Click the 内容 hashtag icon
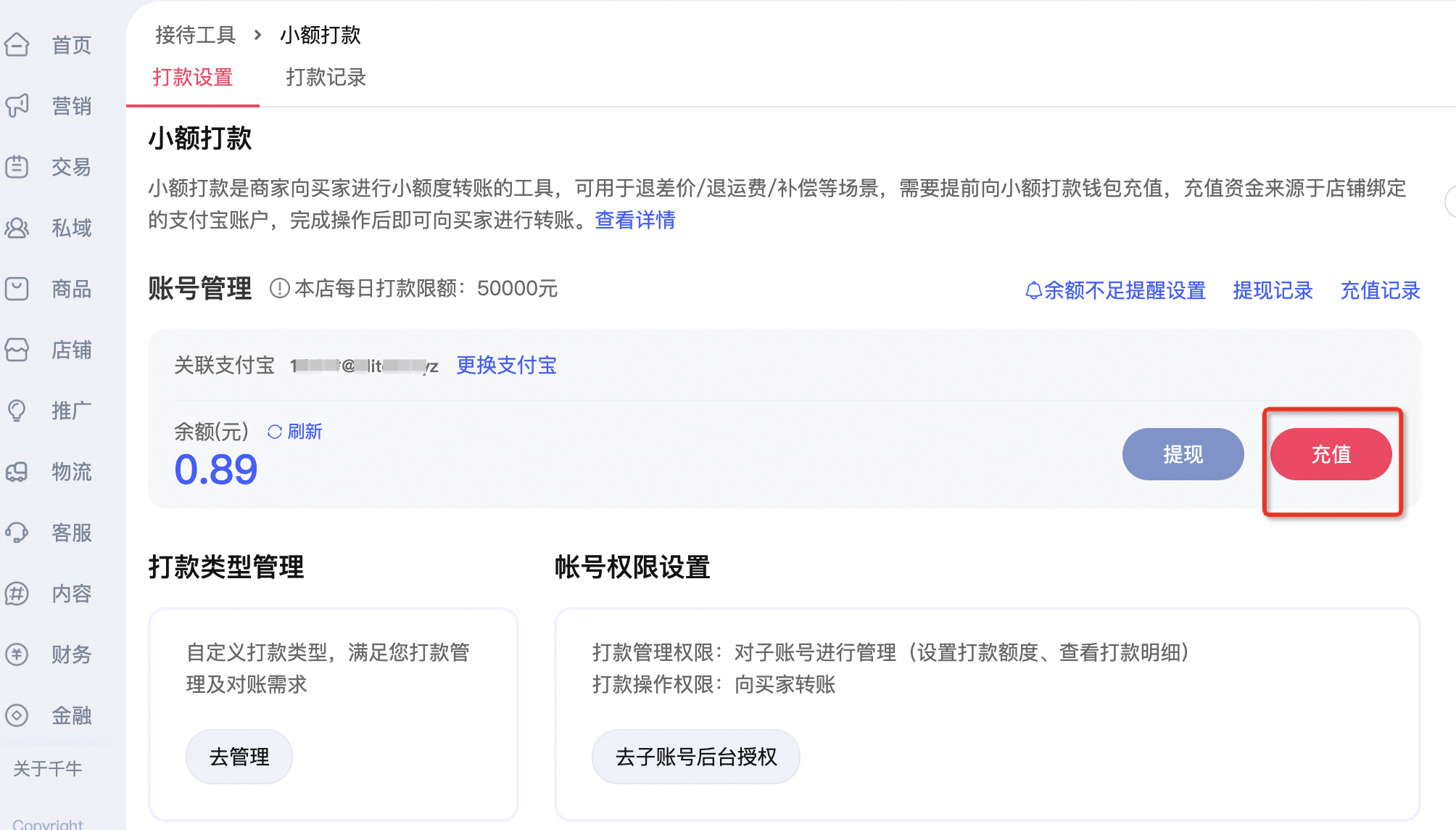Screen dimensions: 1456x830 pos(17,593)
